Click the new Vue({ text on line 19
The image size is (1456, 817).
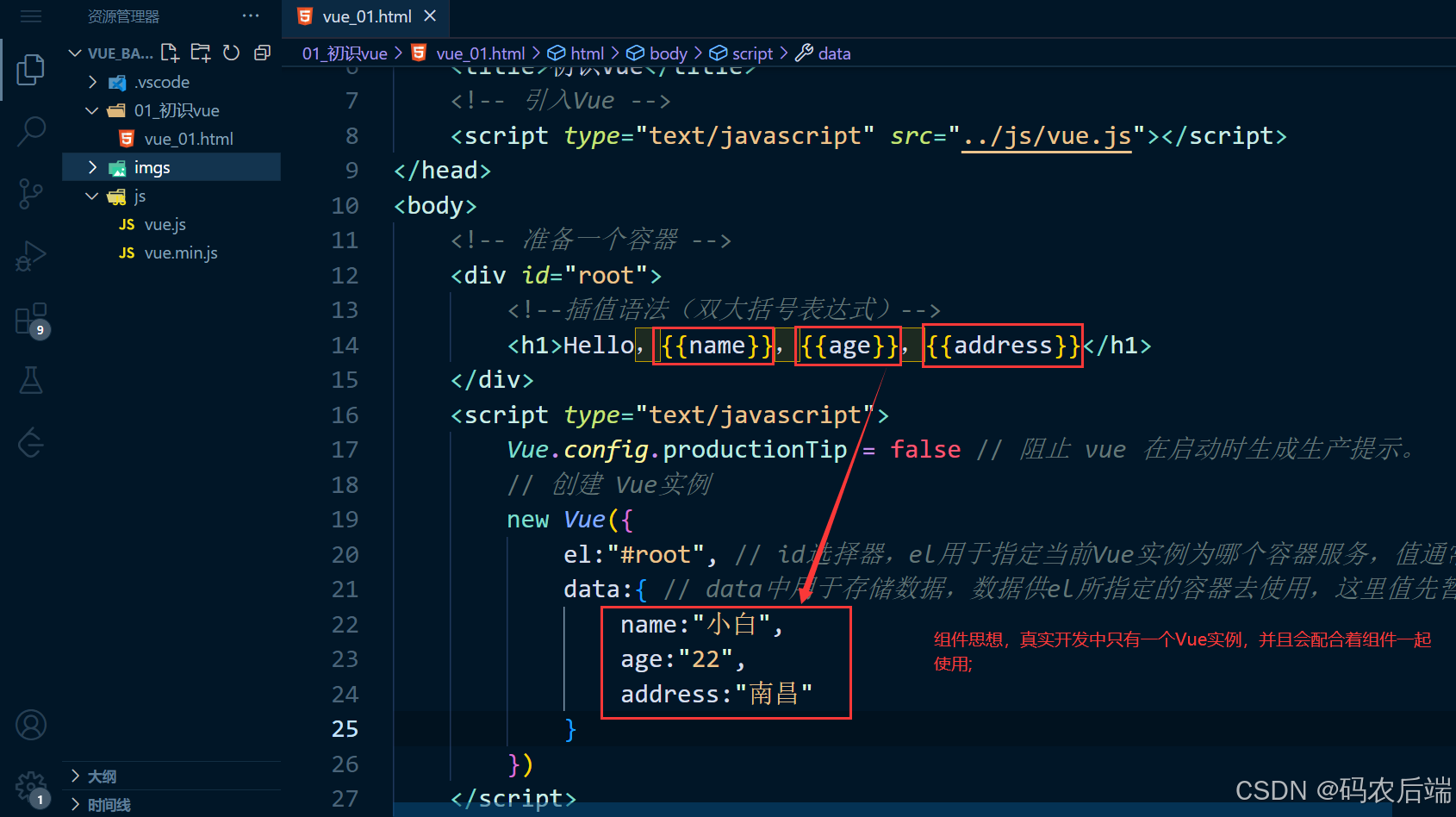tap(570, 520)
